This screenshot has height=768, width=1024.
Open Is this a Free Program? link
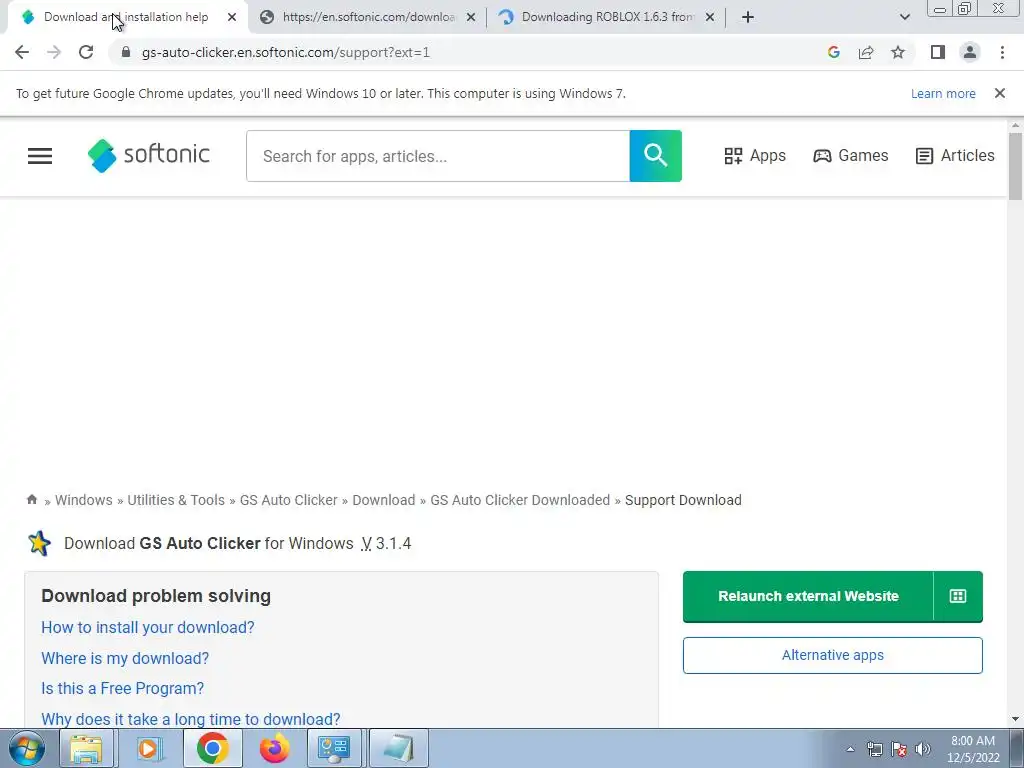click(x=122, y=688)
